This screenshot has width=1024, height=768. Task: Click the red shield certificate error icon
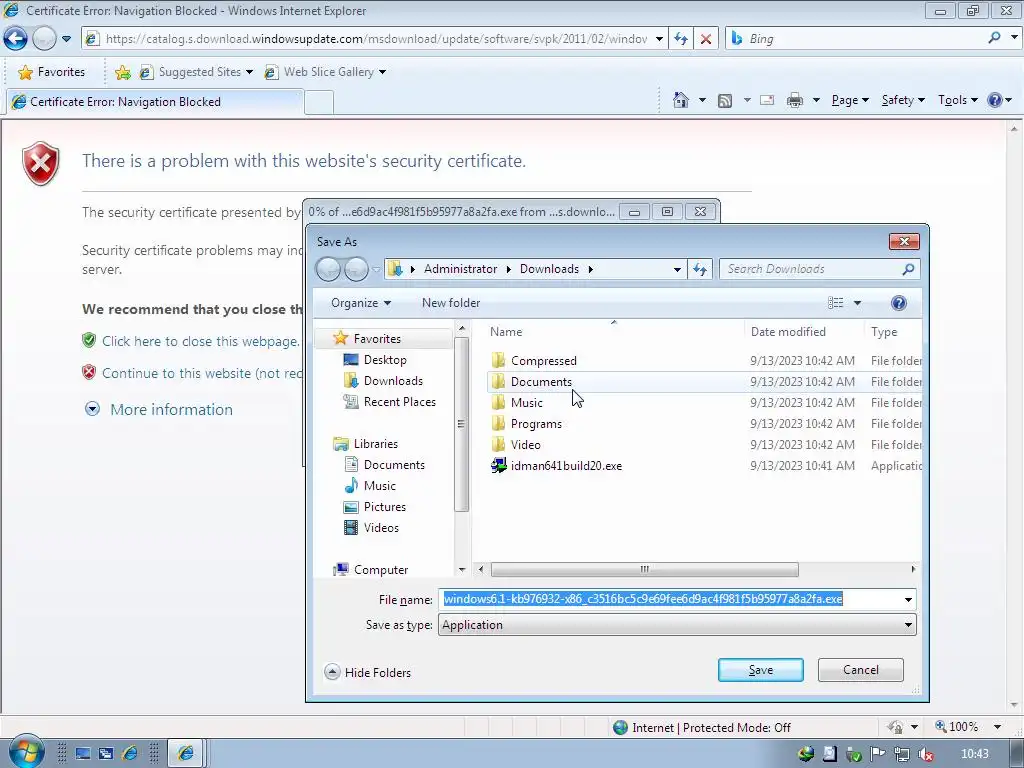point(40,163)
